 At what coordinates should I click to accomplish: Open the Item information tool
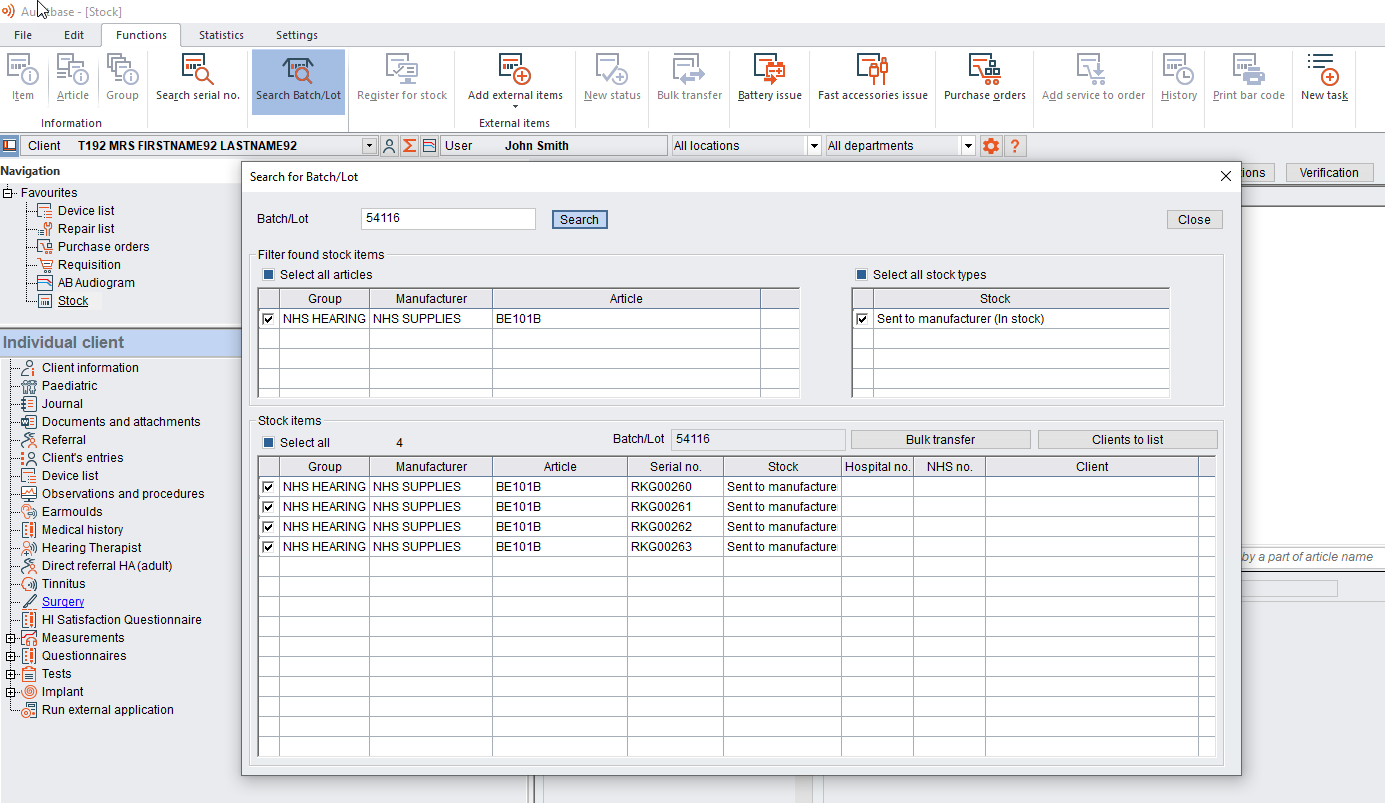23,78
